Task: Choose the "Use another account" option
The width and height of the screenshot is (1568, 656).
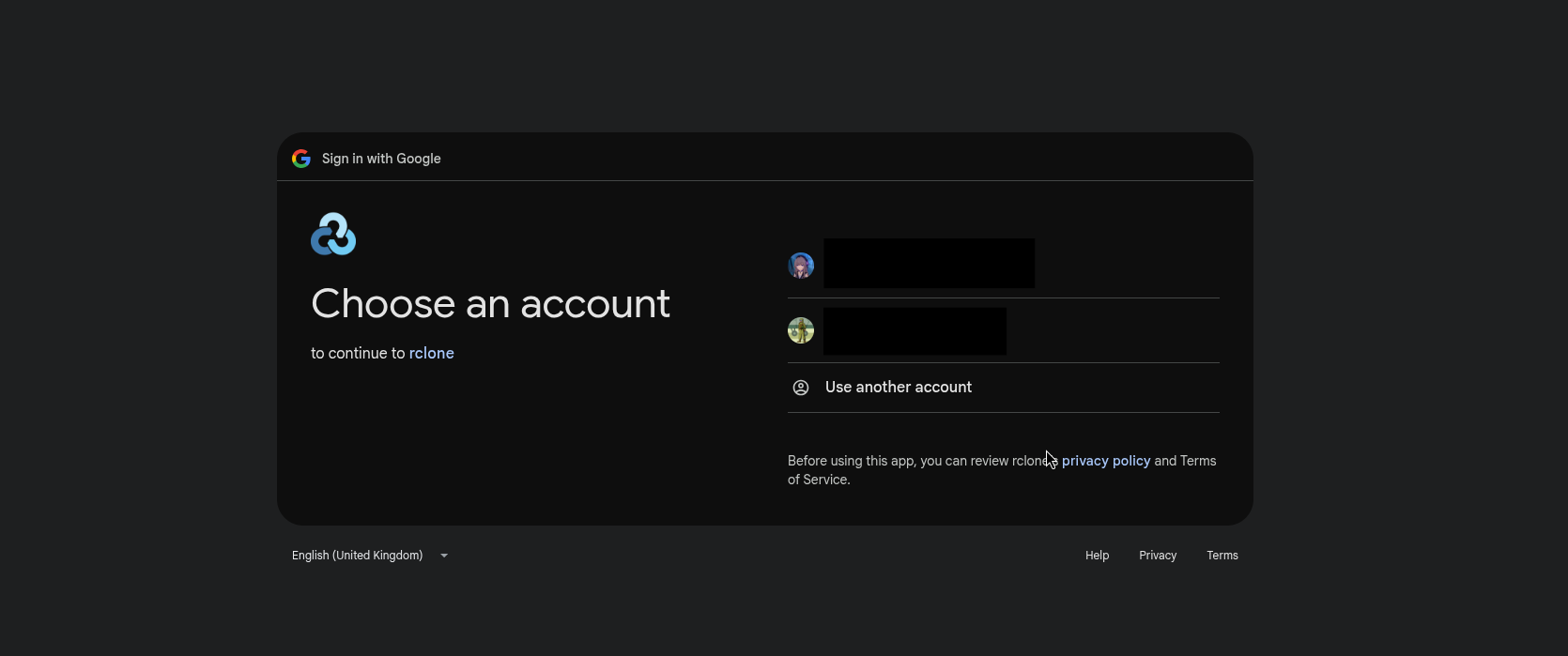Action: coord(898,388)
